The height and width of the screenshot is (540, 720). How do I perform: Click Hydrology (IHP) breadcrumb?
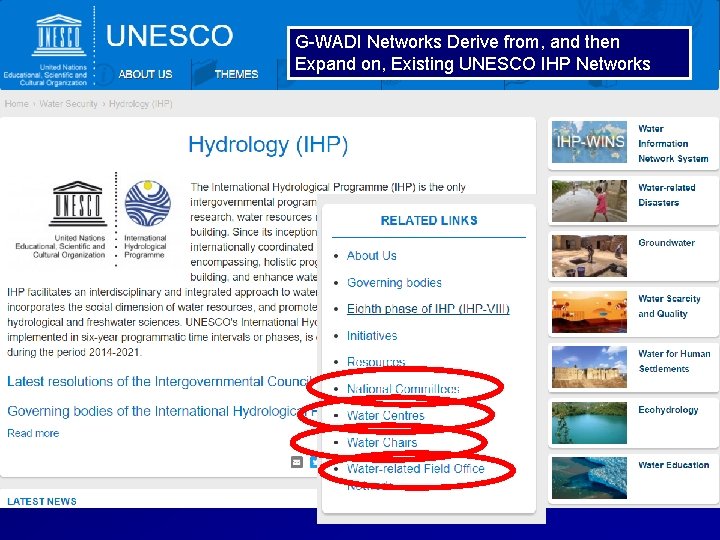(141, 104)
